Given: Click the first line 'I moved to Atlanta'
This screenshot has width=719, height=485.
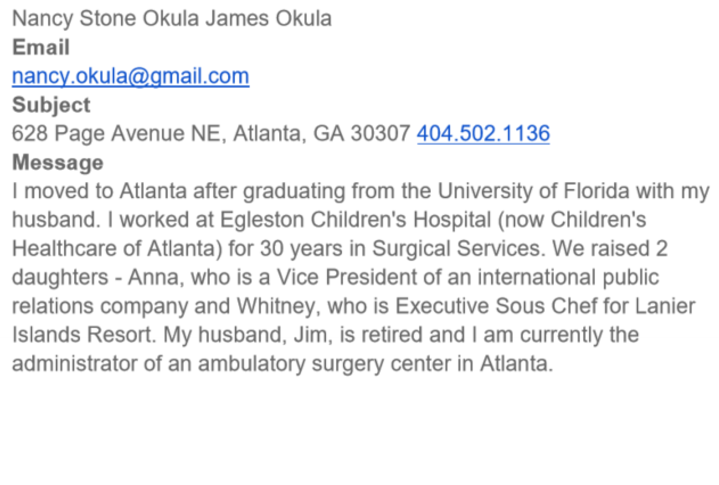Looking at the screenshot, I should [x=99, y=191].
